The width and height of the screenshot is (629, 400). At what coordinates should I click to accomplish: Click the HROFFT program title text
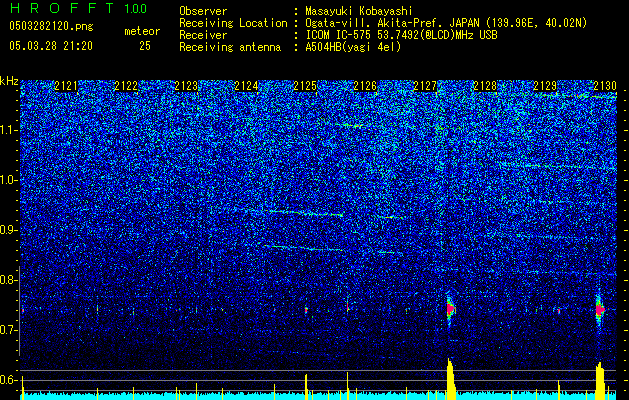[63, 8]
